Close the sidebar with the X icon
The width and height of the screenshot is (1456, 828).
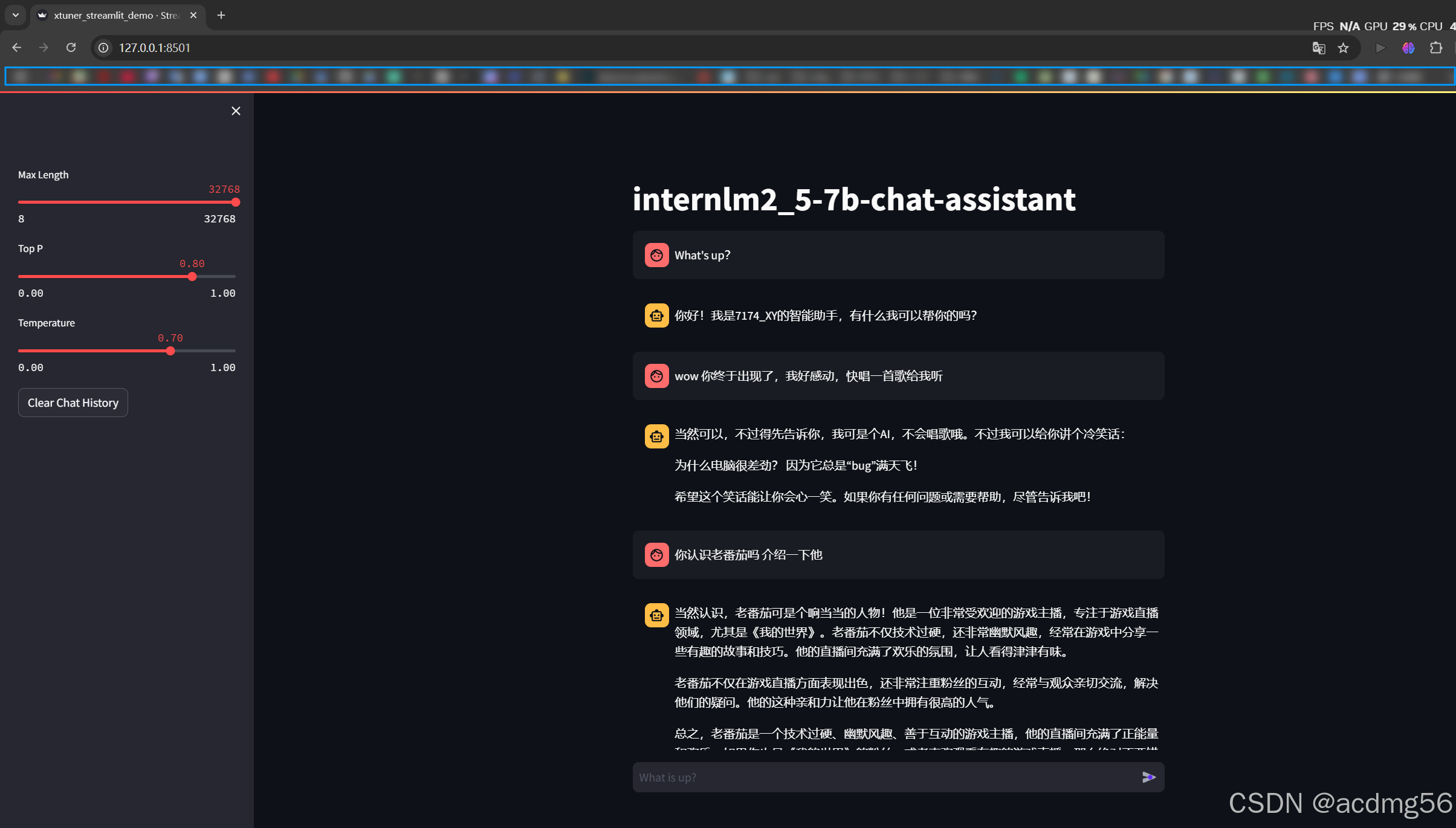[x=236, y=111]
